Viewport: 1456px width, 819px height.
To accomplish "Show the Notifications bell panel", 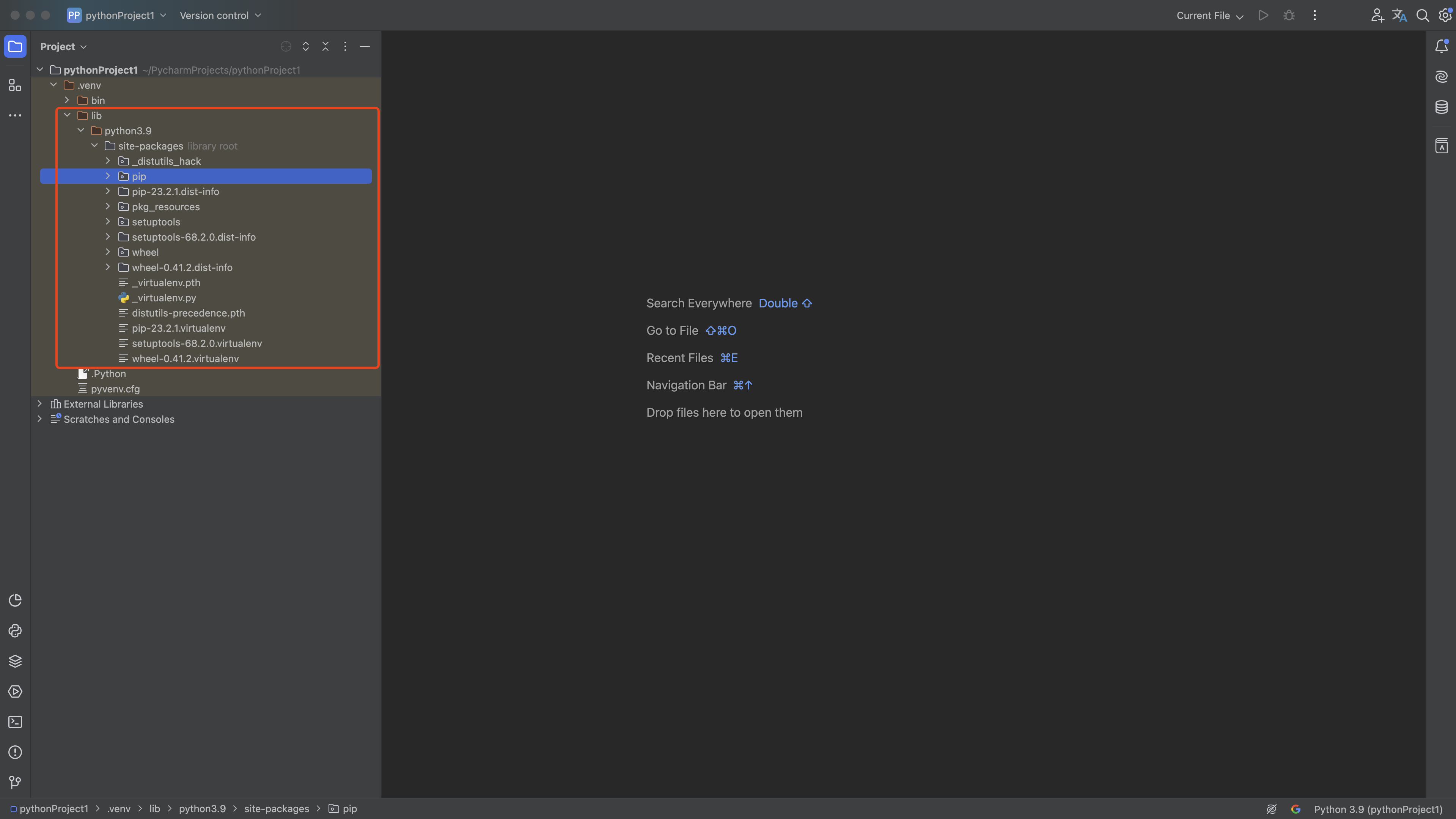I will click(x=1441, y=46).
